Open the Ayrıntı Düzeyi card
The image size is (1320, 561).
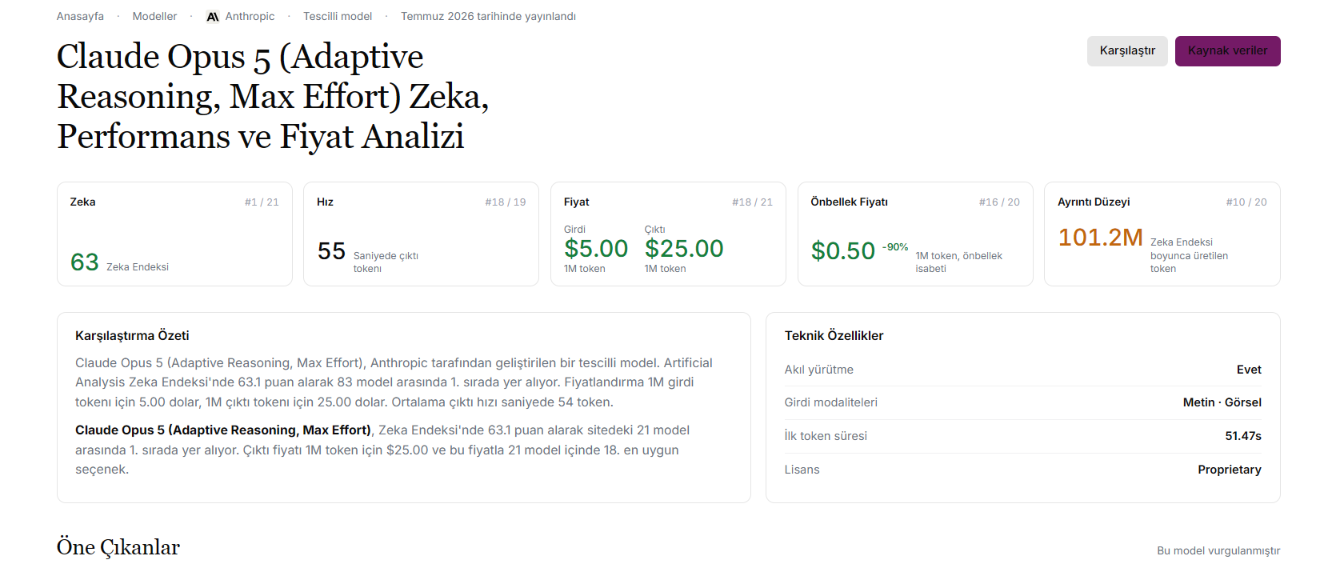[x=1162, y=234]
